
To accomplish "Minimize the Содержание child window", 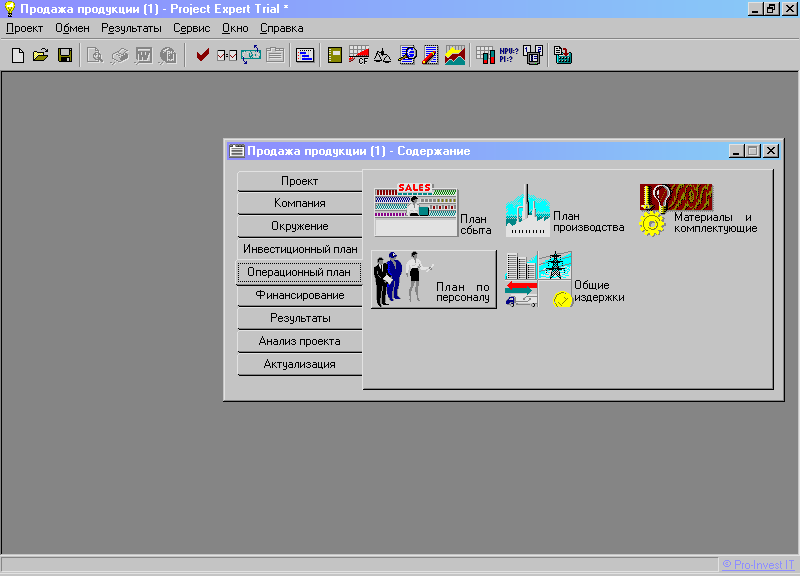I will point(736,151).
